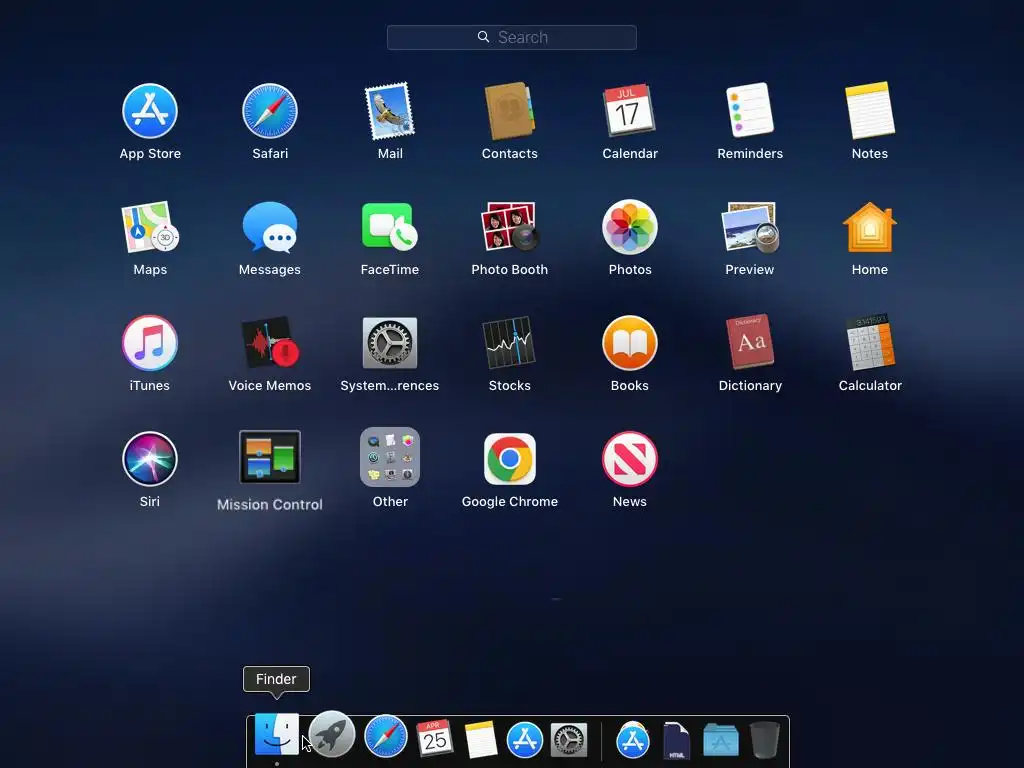
Task: Click the Launchpad rocket icon in Dock
Action: point(332,734)
